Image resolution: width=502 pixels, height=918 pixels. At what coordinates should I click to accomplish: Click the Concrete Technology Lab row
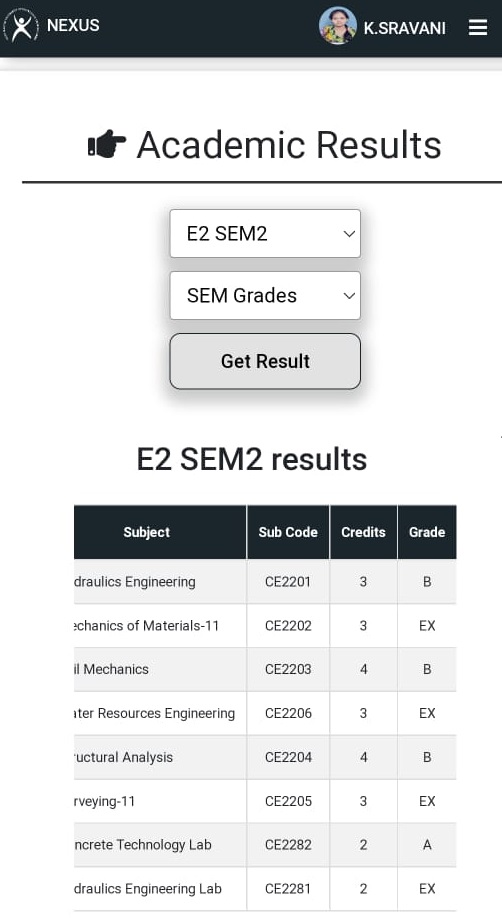click(x=265, y=845)
